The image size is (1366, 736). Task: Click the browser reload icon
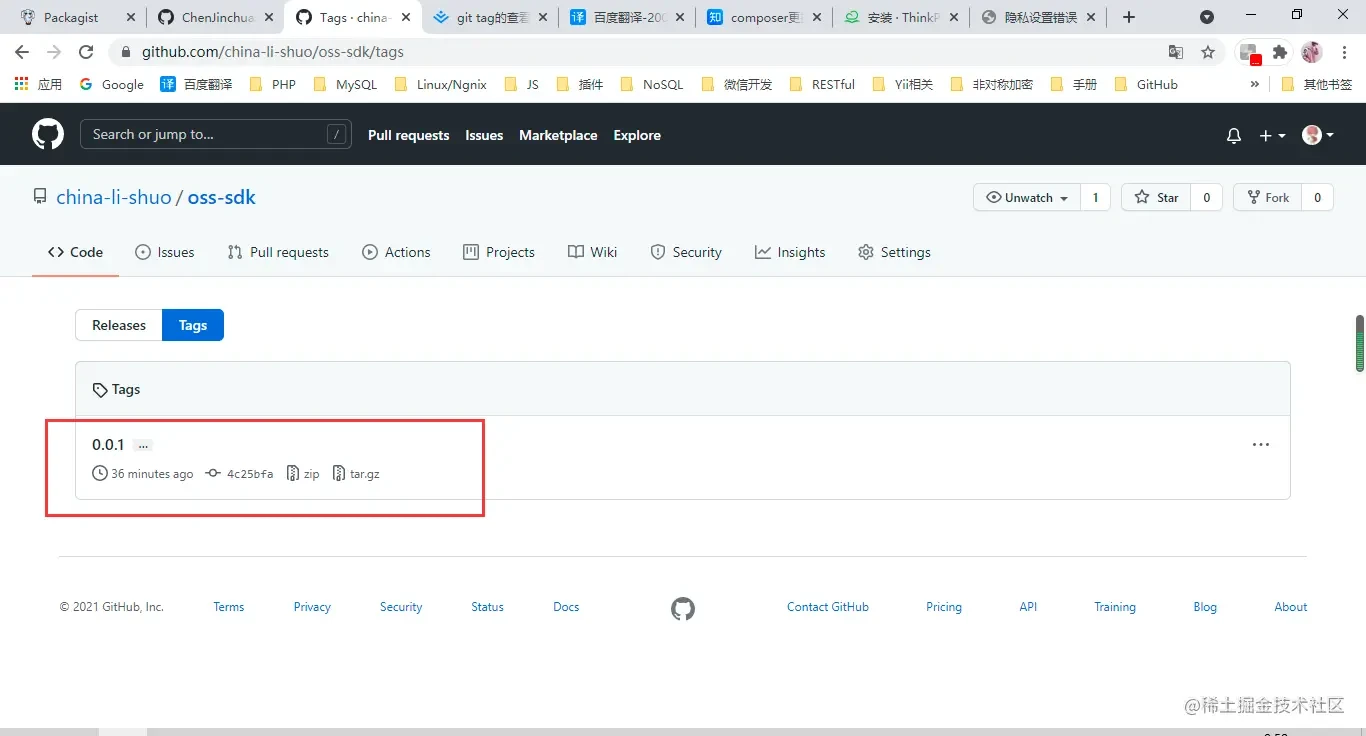(86, 52)
